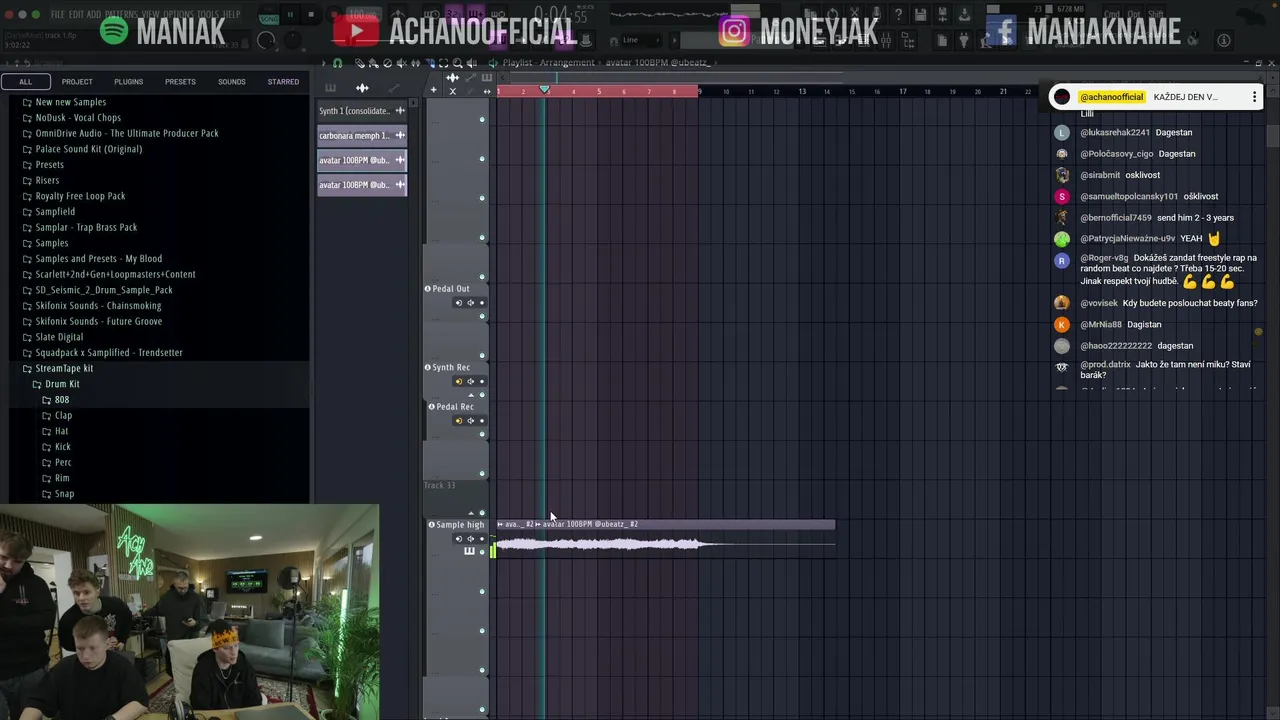
Task: Select the Draw pencil tool in playlist toolbar
Action: coord(359,63)
